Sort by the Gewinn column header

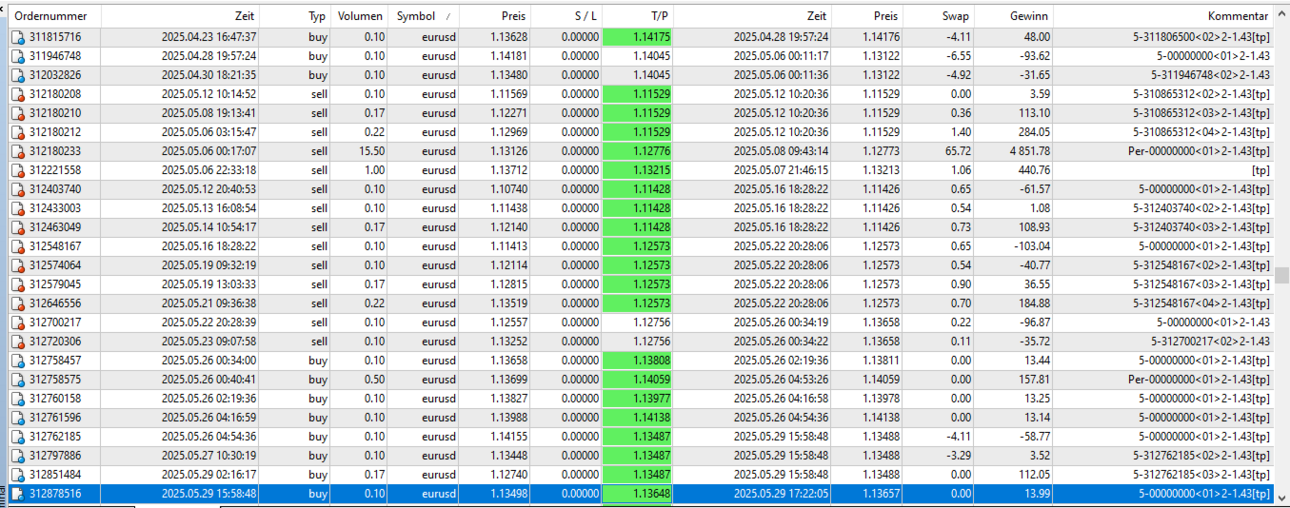click(1015, 16)
